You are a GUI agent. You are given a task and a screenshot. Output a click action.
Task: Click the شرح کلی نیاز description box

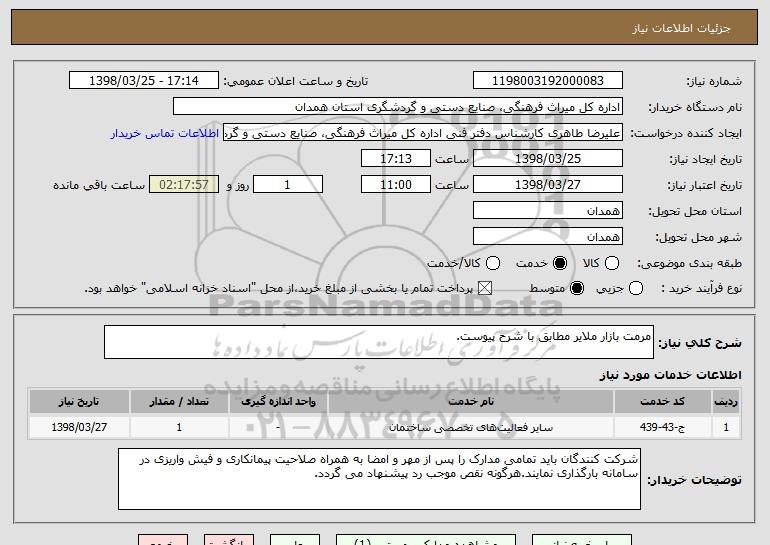[379, 342]
